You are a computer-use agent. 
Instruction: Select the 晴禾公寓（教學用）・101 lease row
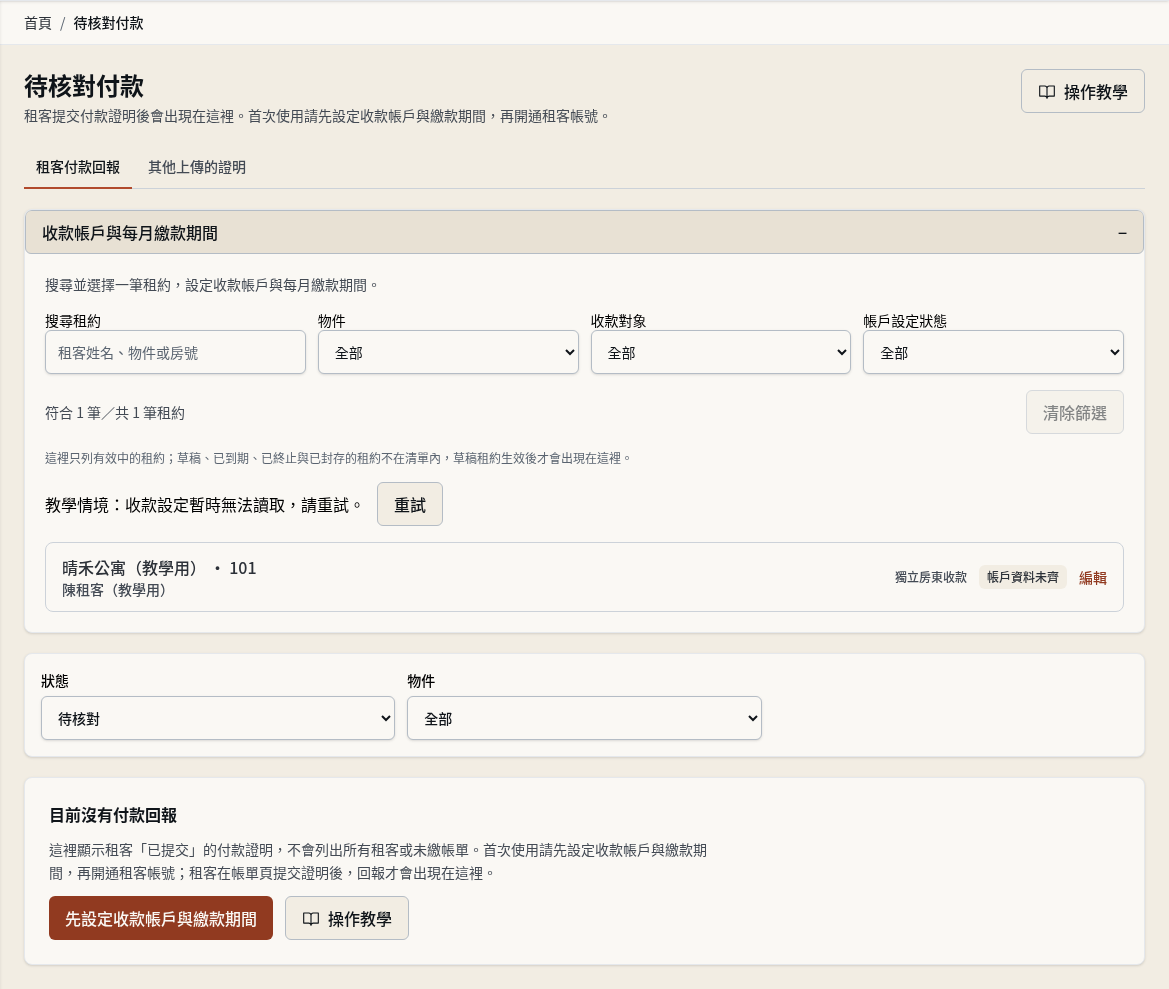(x=584, y=577)
